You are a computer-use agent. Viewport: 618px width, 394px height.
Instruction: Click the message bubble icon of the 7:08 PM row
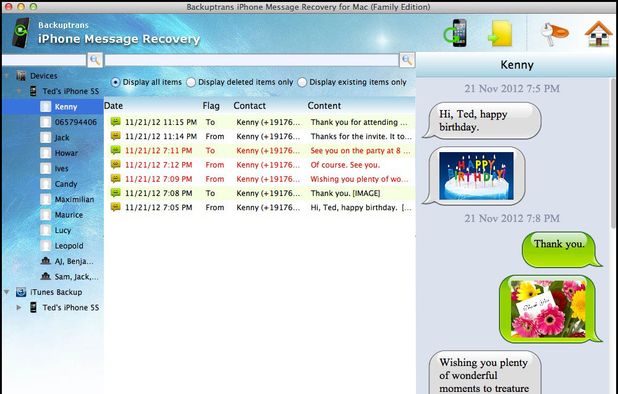115,193
